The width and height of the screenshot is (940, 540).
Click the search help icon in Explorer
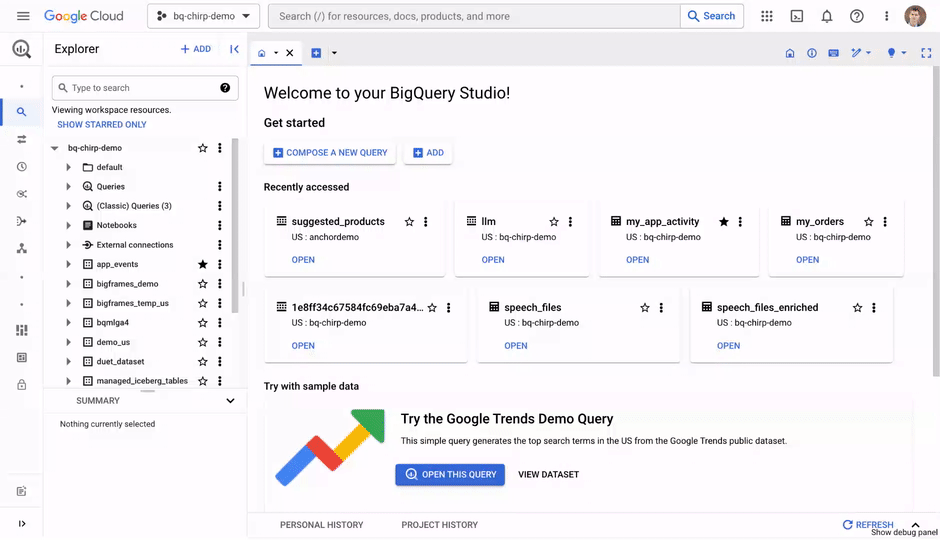pyautogui.click(x=225, y=88)
